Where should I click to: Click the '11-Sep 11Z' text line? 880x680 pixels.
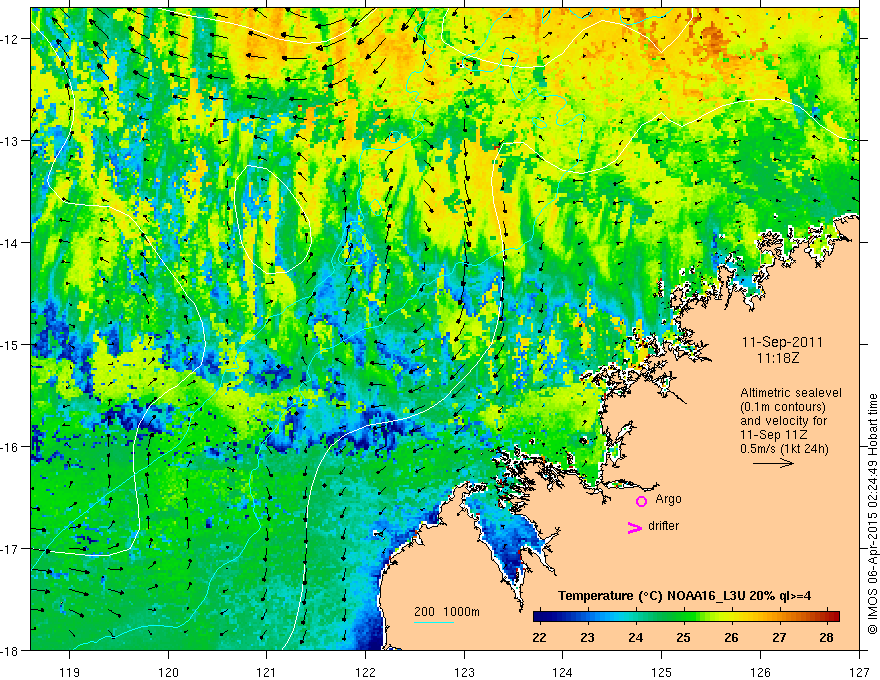pos(776,435)
